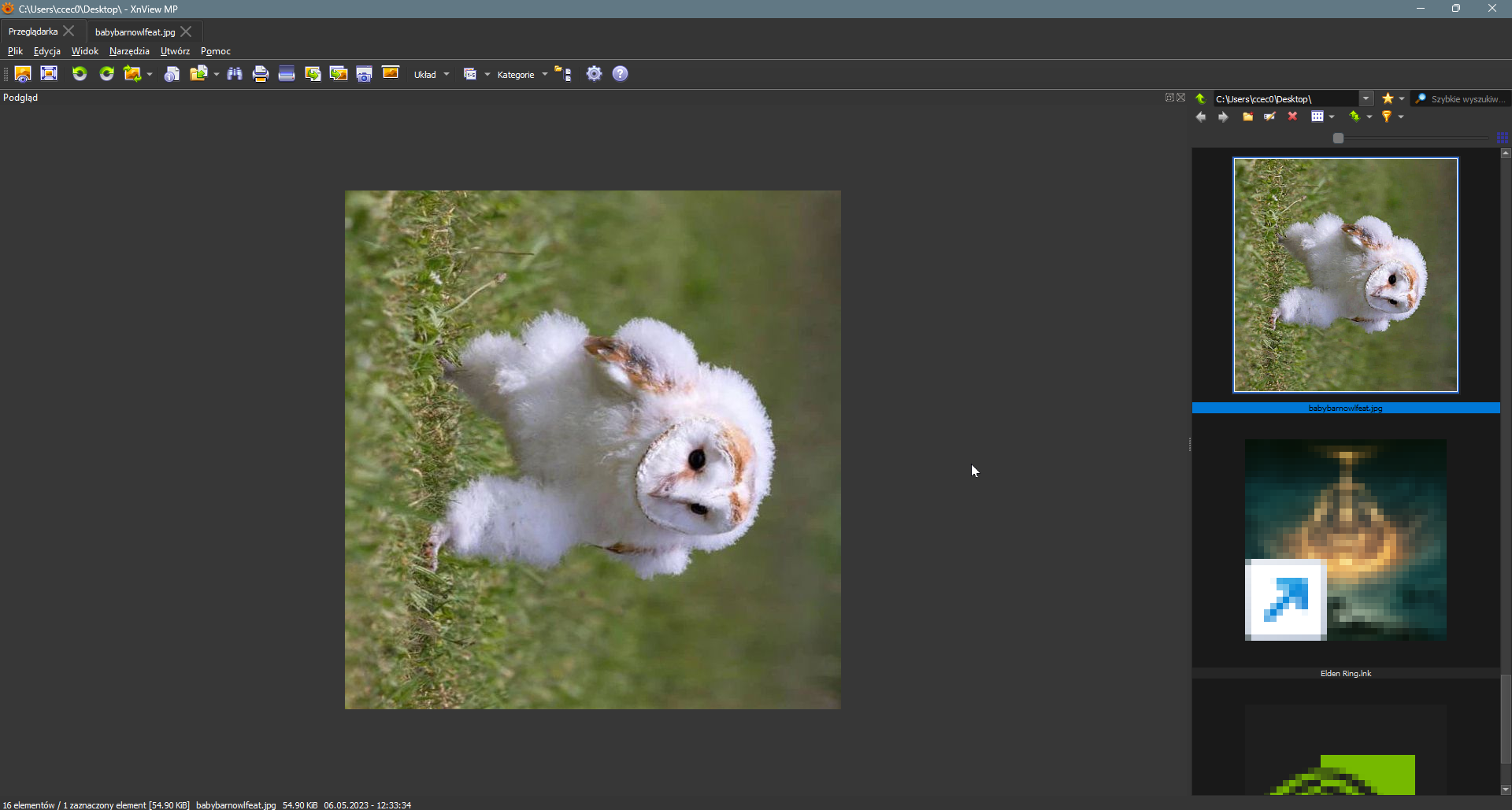The width and height of the screenshot is (1512, 810).
Task: Toggle fullscreen view icon in toolbar
Action: pyautogui.click(x=49, y=74)
